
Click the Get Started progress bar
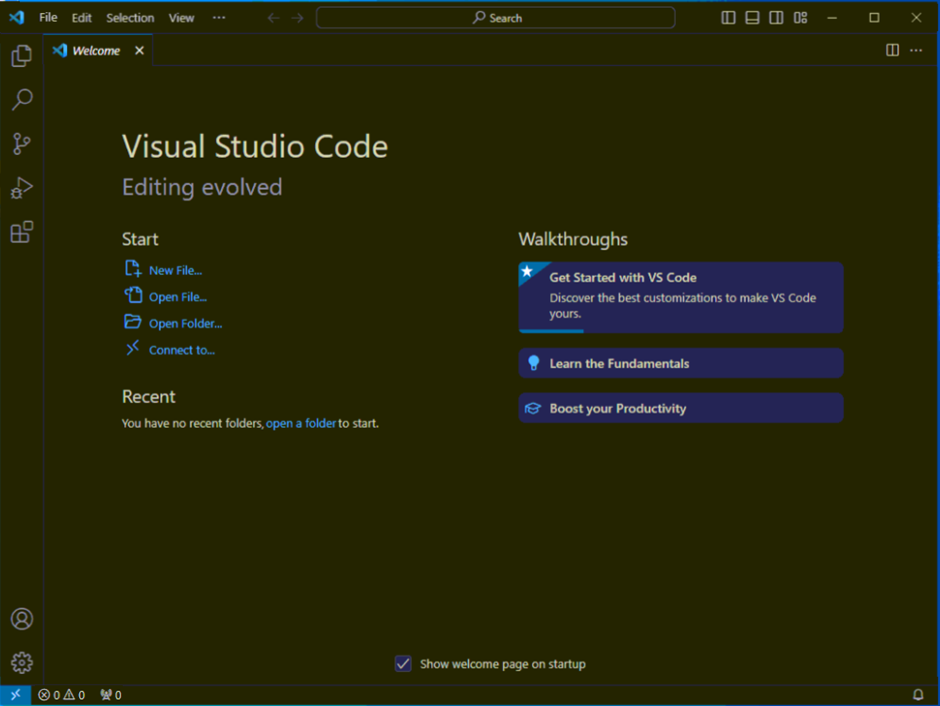pyautogui.click(x=552, y=331)
